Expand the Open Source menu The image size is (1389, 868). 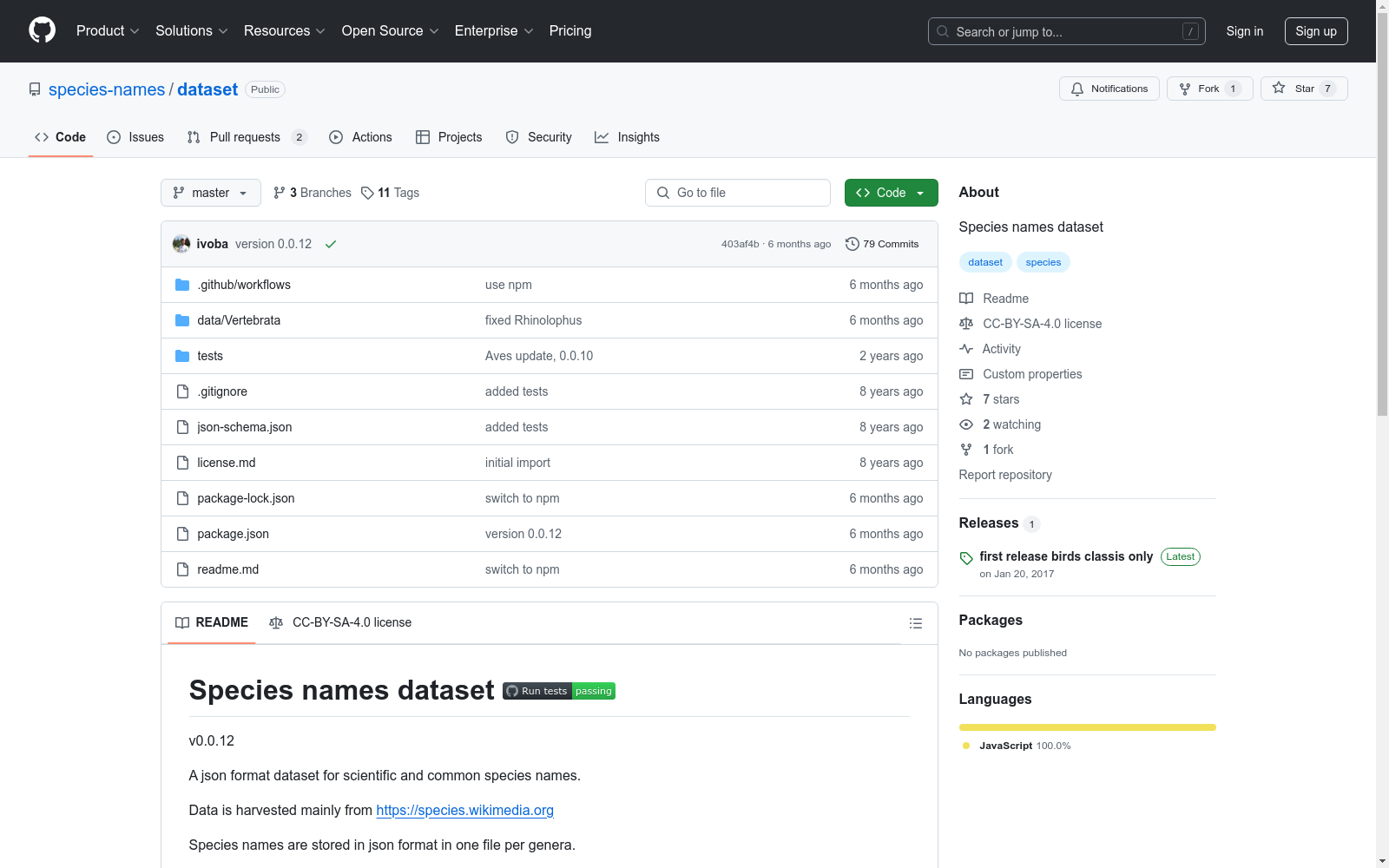tap(391, 31)
